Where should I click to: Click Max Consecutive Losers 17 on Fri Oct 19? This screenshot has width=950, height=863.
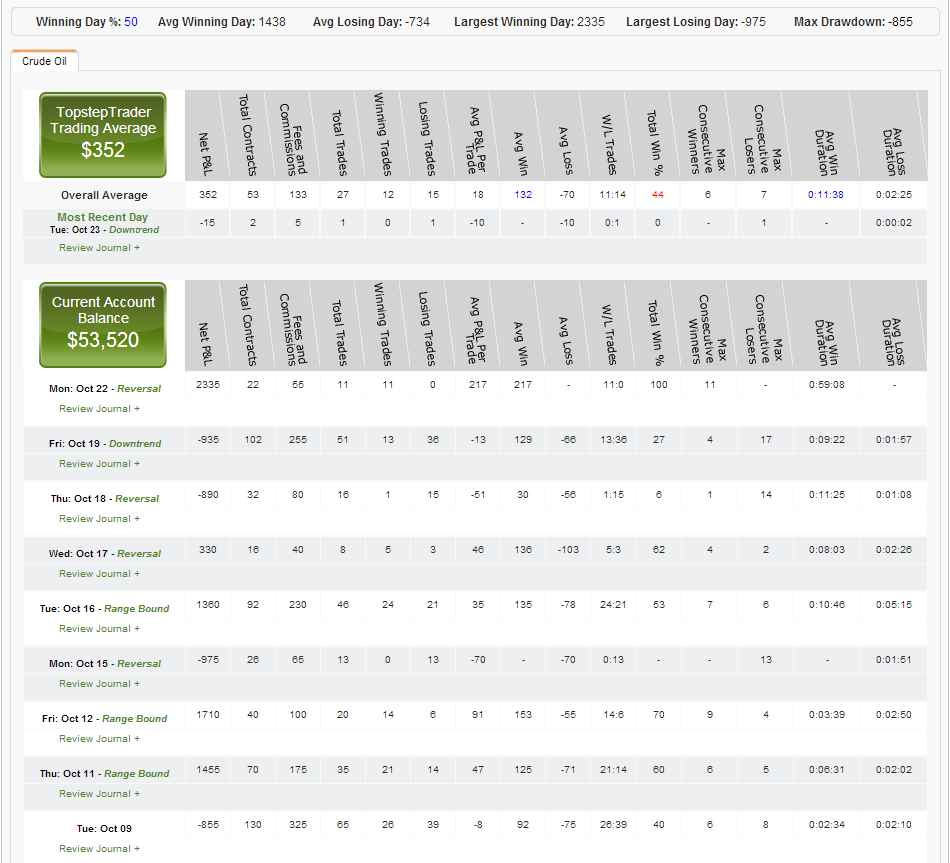coord(766,440)
